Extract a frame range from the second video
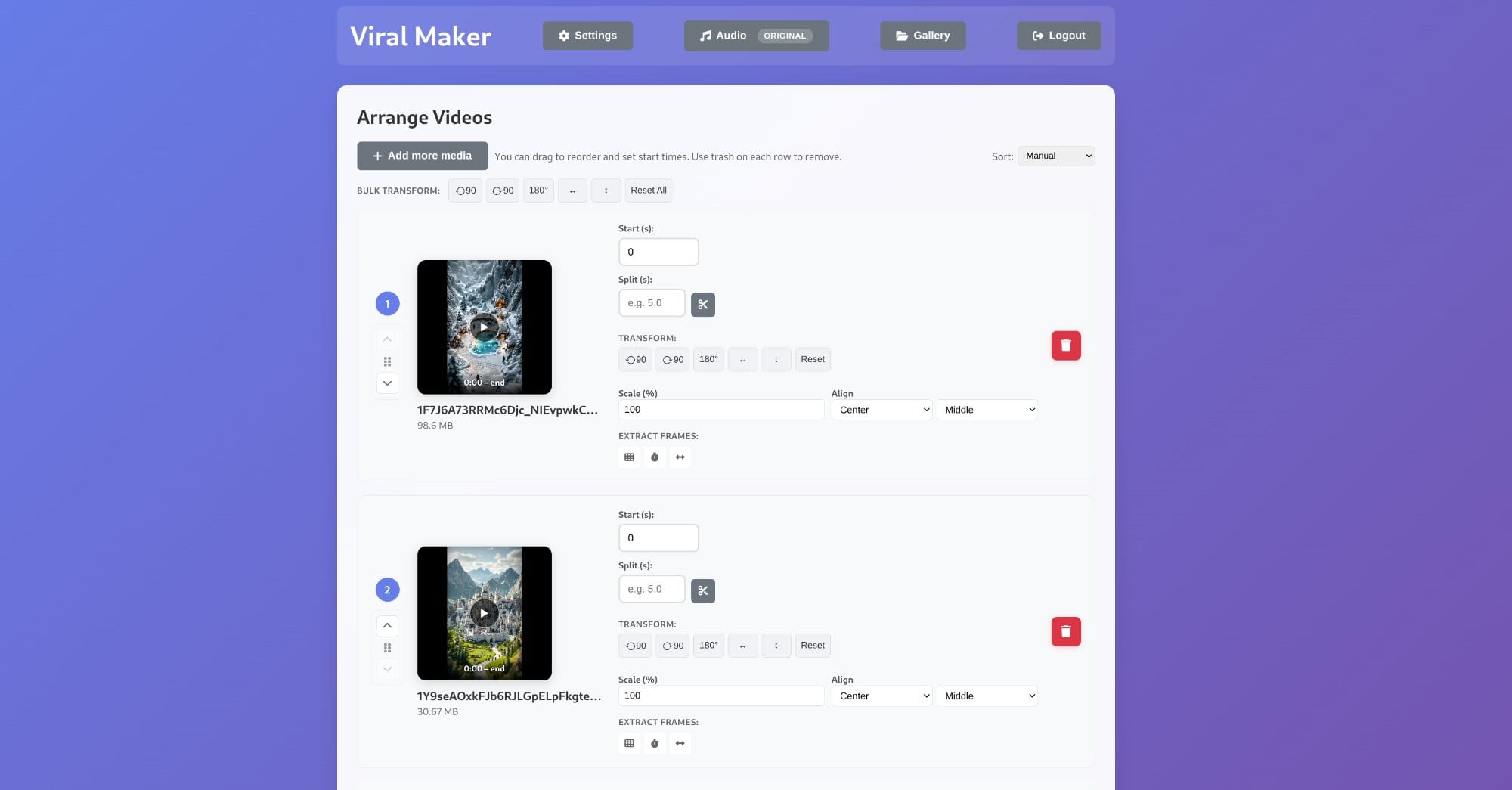This screenshot has width=1512, height=790. coord(680,743)
